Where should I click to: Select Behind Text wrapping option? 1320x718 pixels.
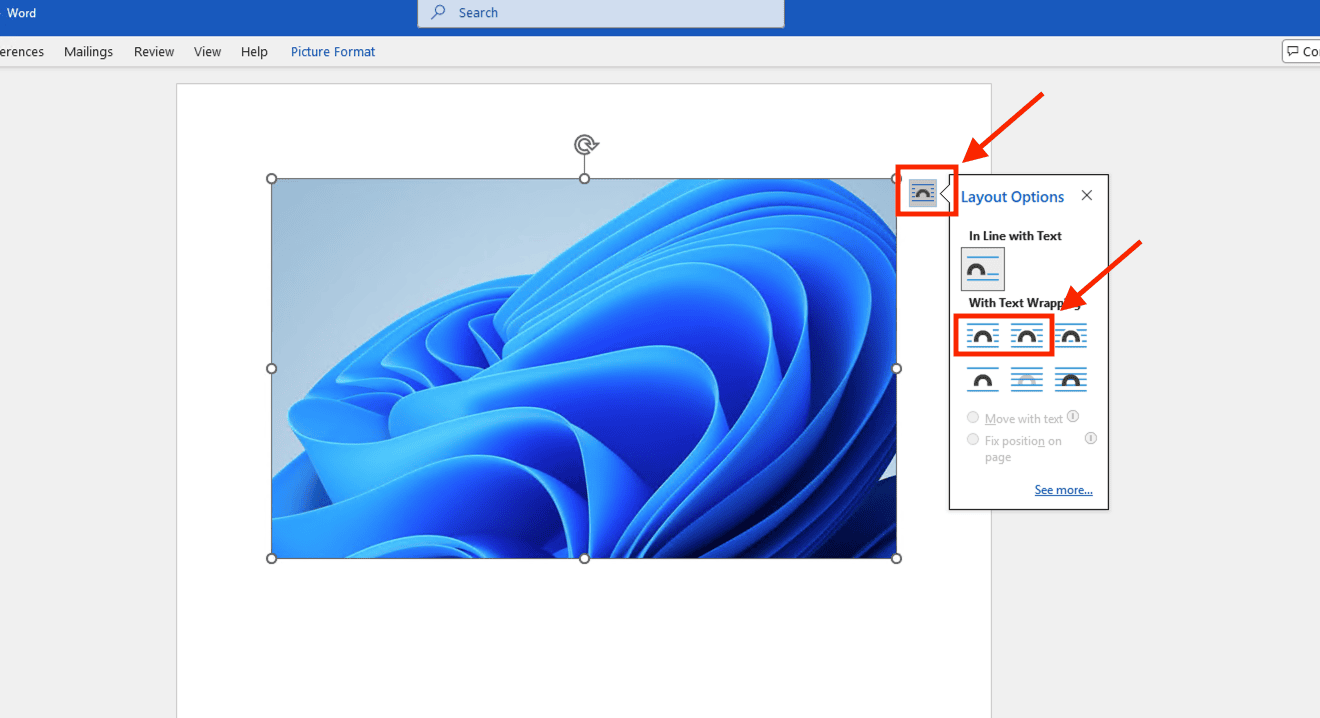pos(1026,380)
